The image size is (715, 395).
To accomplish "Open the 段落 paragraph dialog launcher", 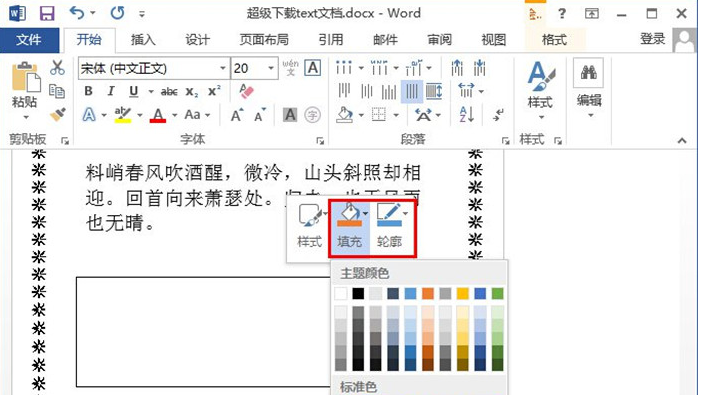I will [x=505, y=141].
